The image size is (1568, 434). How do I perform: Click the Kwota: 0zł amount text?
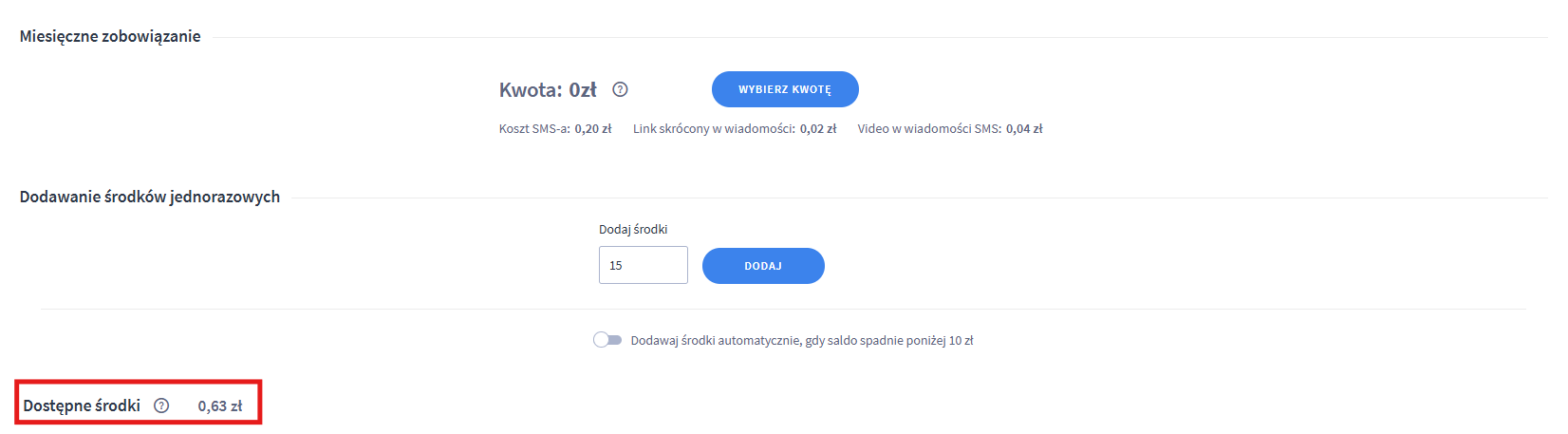[x=548, y=90]
